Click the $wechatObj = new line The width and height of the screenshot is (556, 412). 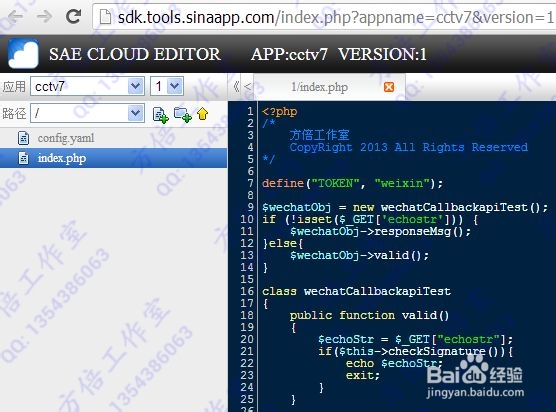pos(405,207)
